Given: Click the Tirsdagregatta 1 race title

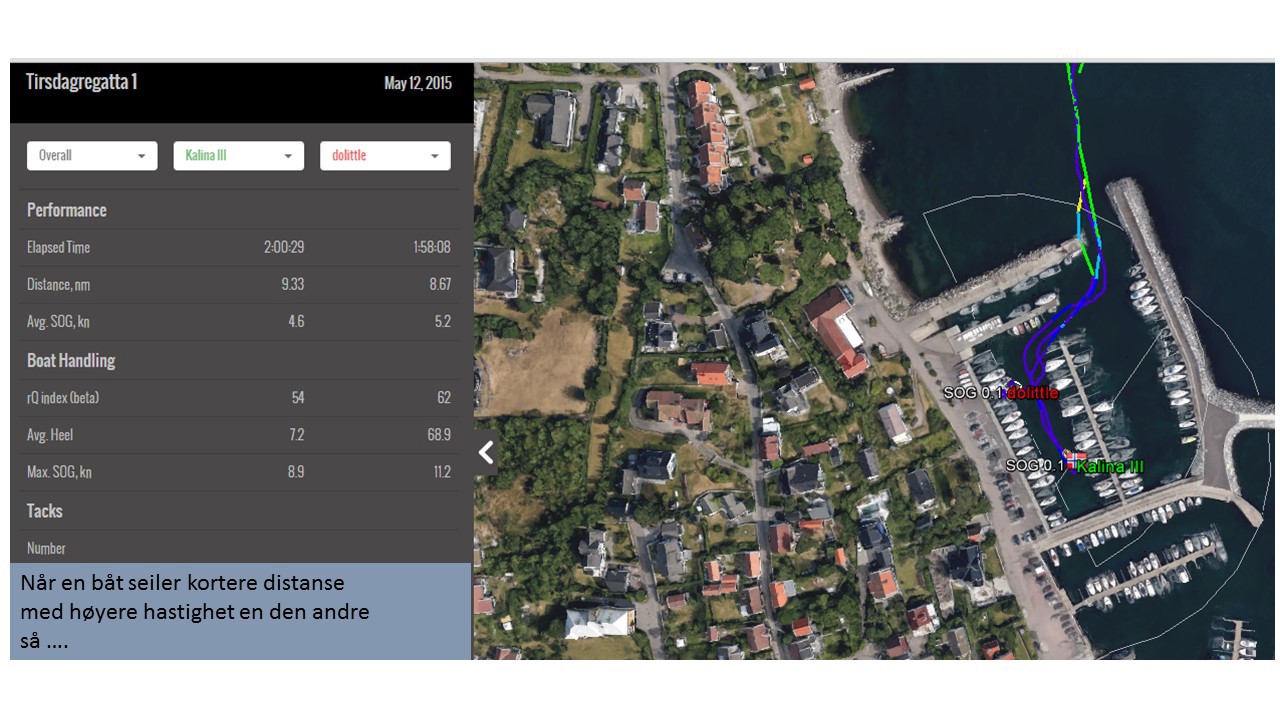Looking at the screenshot, I should coord(82,82).
